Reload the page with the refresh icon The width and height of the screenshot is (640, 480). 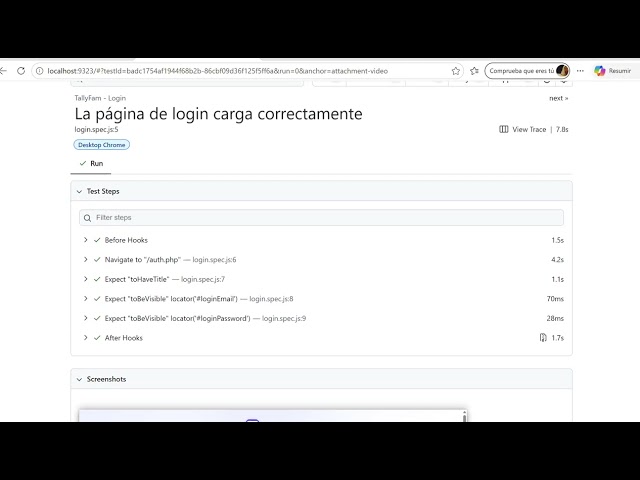pos(21,71)
